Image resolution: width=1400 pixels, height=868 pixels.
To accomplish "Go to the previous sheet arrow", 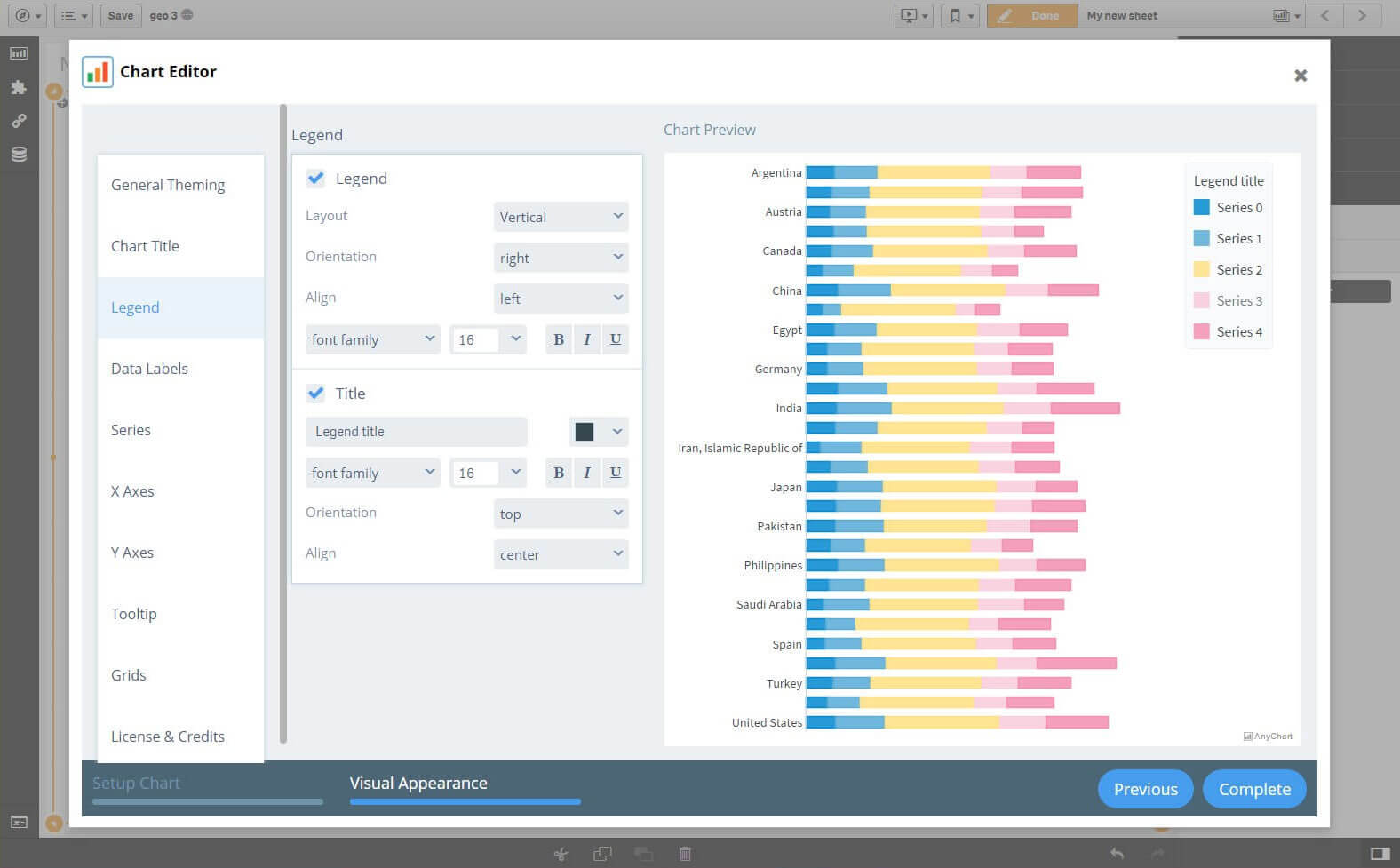I will [x=1324, y=15].
